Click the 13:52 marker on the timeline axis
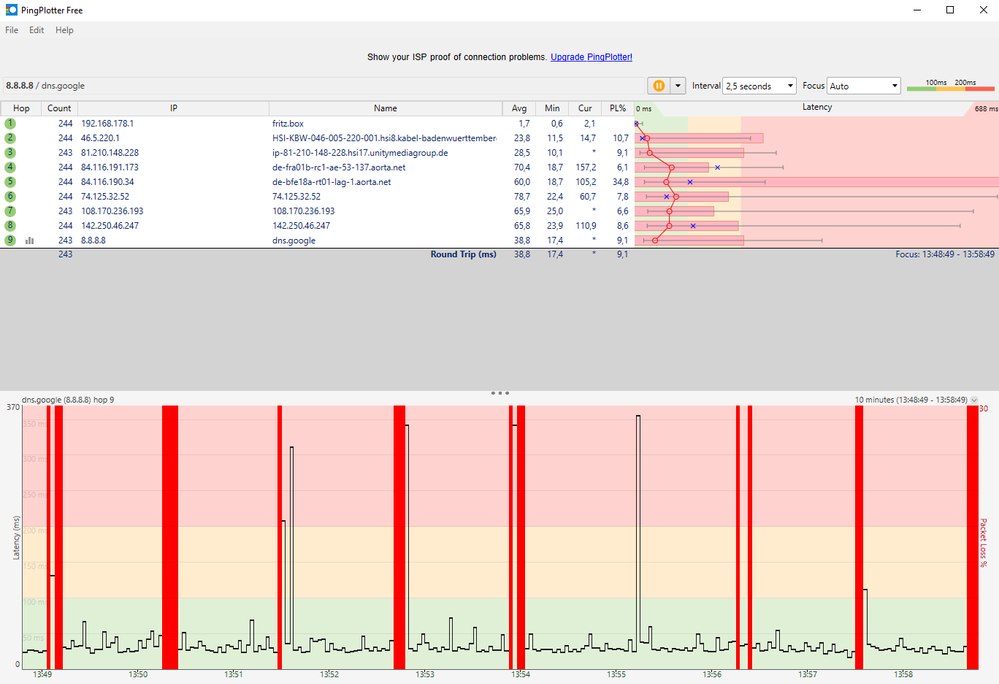The image size is (999, 684). tap(329, 674)
